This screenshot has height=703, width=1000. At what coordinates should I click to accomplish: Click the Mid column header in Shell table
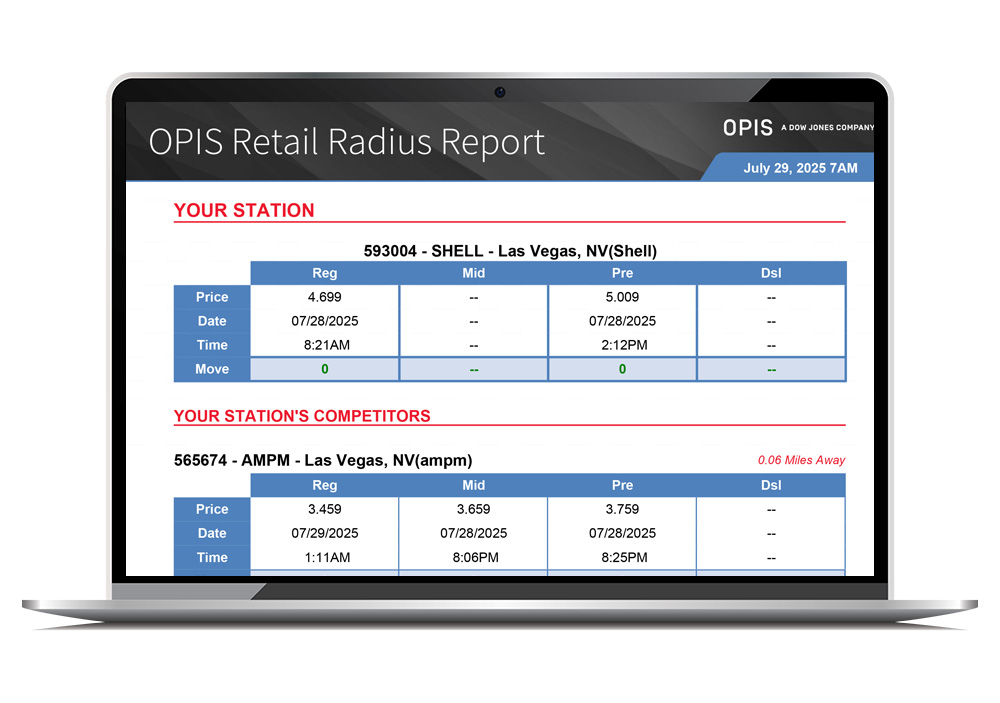(473, 273)
